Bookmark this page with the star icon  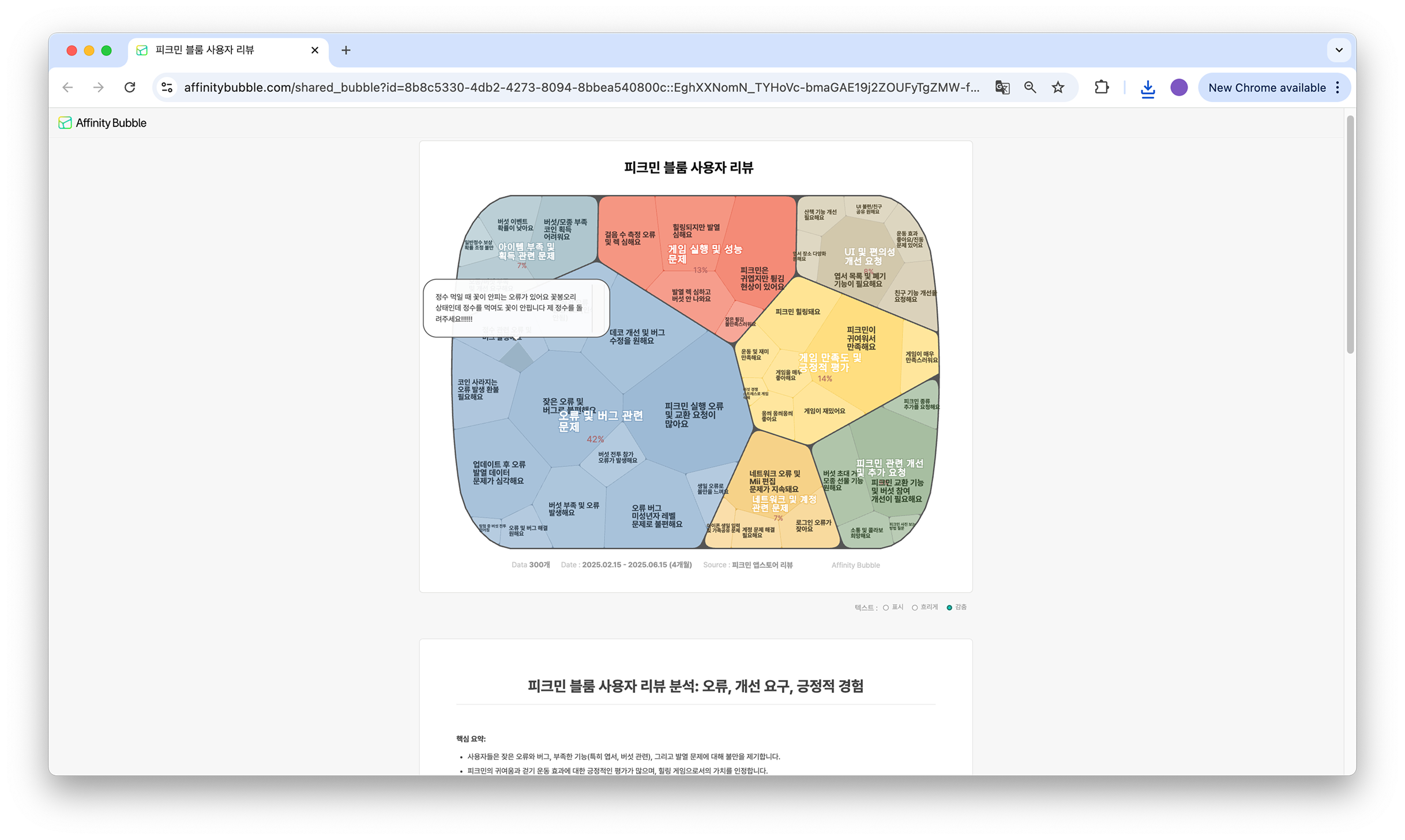point(1058,88)
